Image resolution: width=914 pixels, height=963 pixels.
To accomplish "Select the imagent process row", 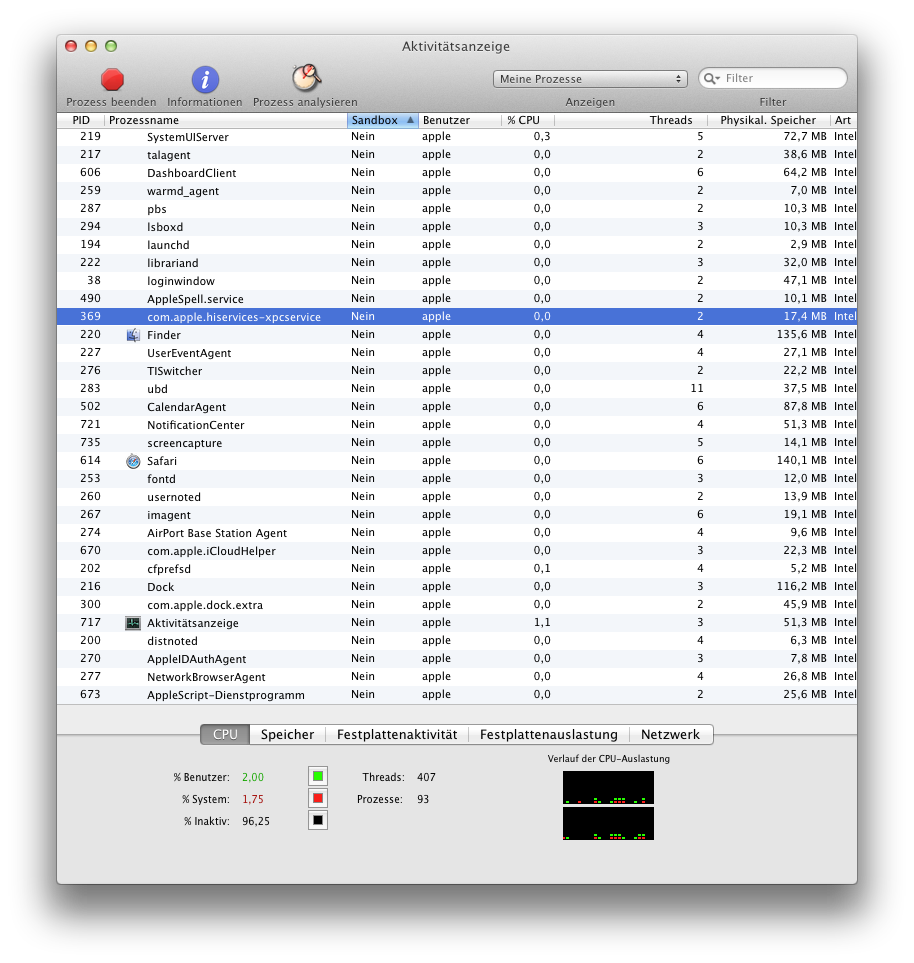I will (x=457, y=515).
